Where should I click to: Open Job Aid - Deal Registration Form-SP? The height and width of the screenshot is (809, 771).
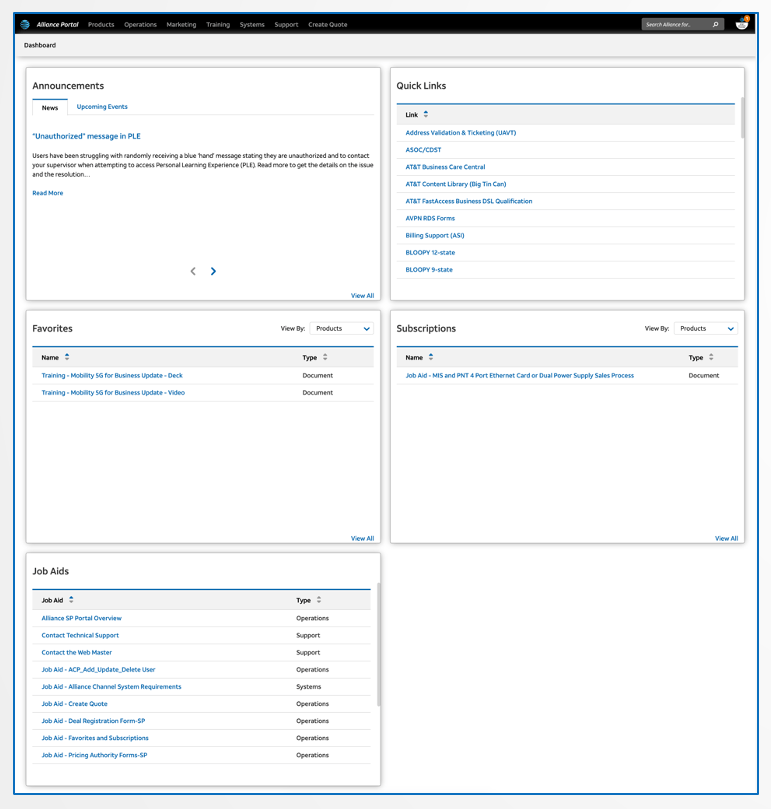pyautogui.click(x=93, y=721)
